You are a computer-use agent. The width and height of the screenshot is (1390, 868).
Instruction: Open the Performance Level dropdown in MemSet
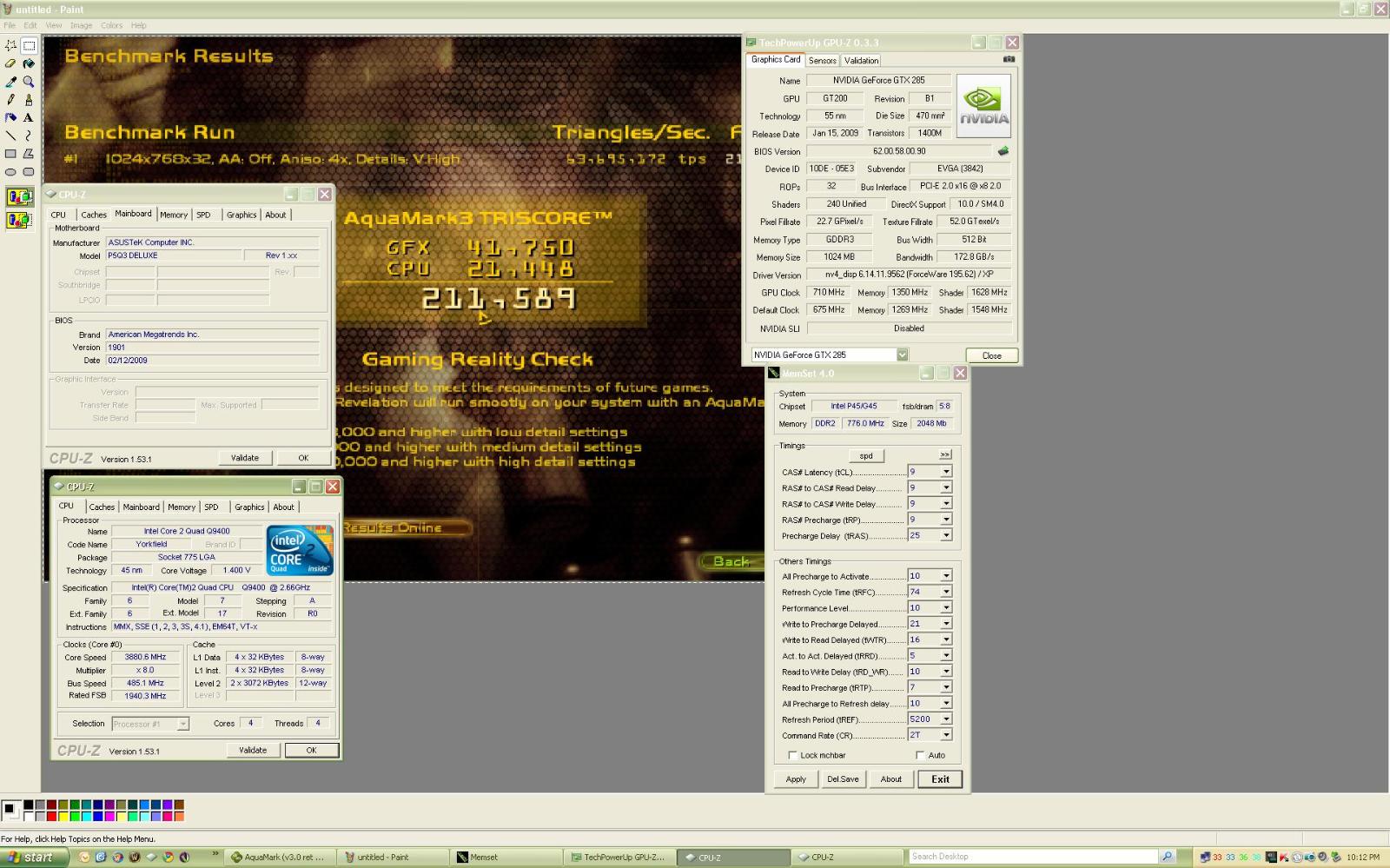pyautogui.click(x=946, y=607)
